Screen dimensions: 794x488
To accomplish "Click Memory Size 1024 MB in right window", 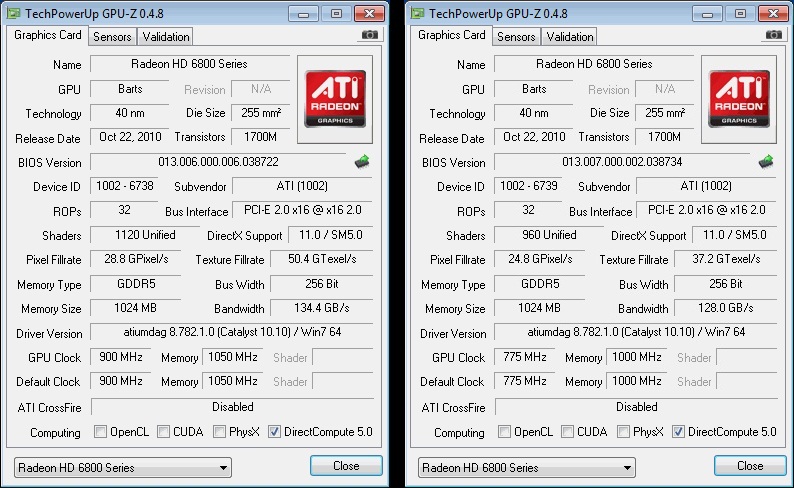I will coord(540,308).
